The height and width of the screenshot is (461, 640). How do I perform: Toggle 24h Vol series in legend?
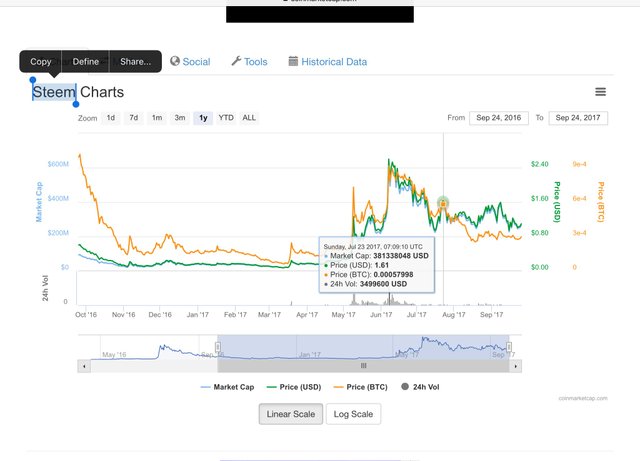[420, 387]
